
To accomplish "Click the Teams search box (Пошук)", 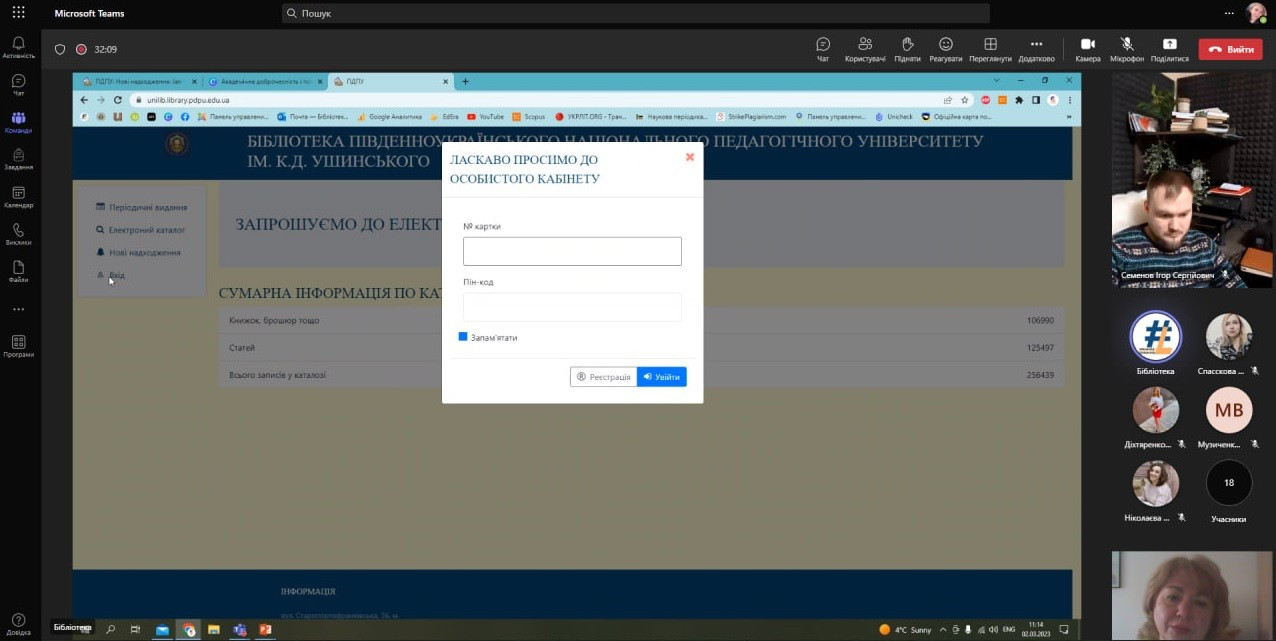I will pos(636,13).
